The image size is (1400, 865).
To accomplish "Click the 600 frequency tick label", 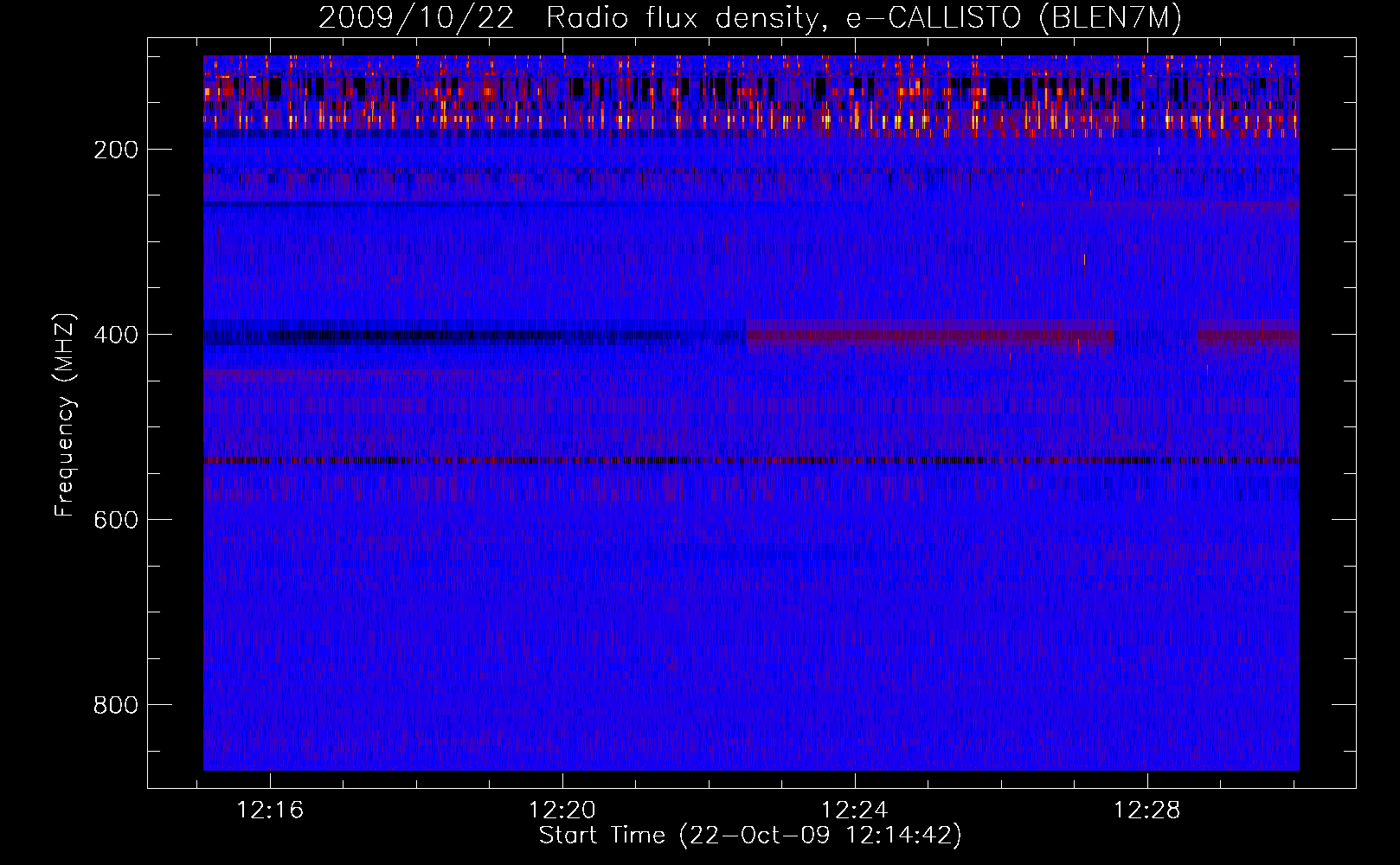I will [116, 520].
